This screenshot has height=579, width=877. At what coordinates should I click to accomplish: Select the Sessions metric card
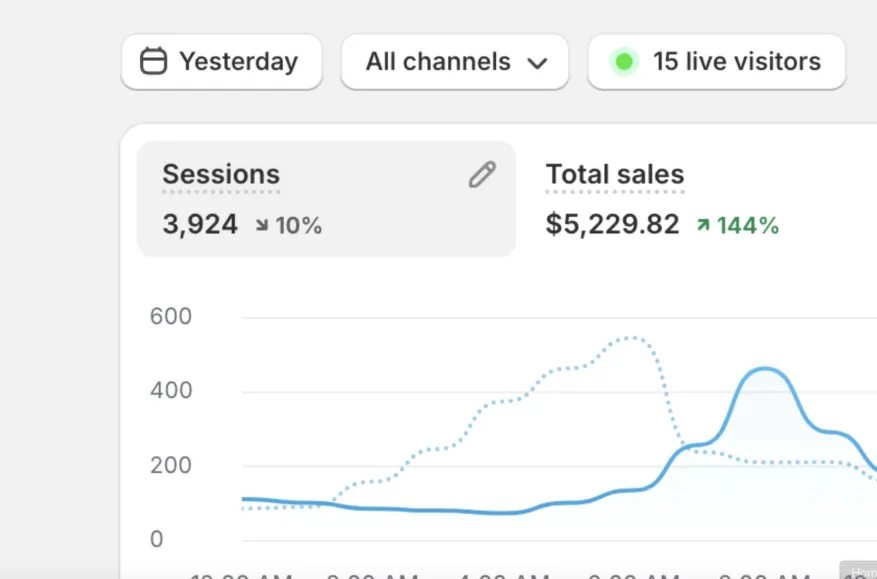pyautogui.click(x=326, y=199)
